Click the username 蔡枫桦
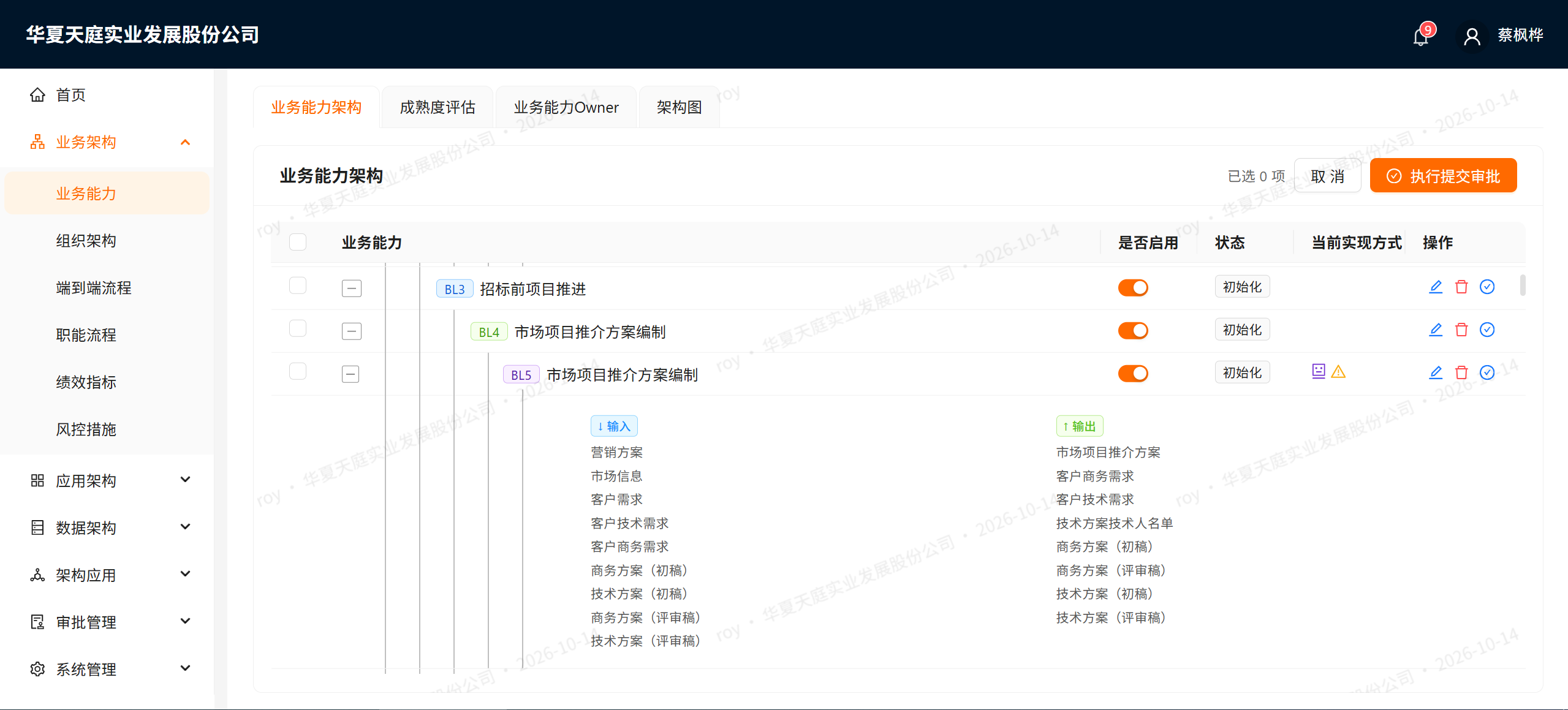This screenshot has height=710, width=1568. tap(1520, 36)
